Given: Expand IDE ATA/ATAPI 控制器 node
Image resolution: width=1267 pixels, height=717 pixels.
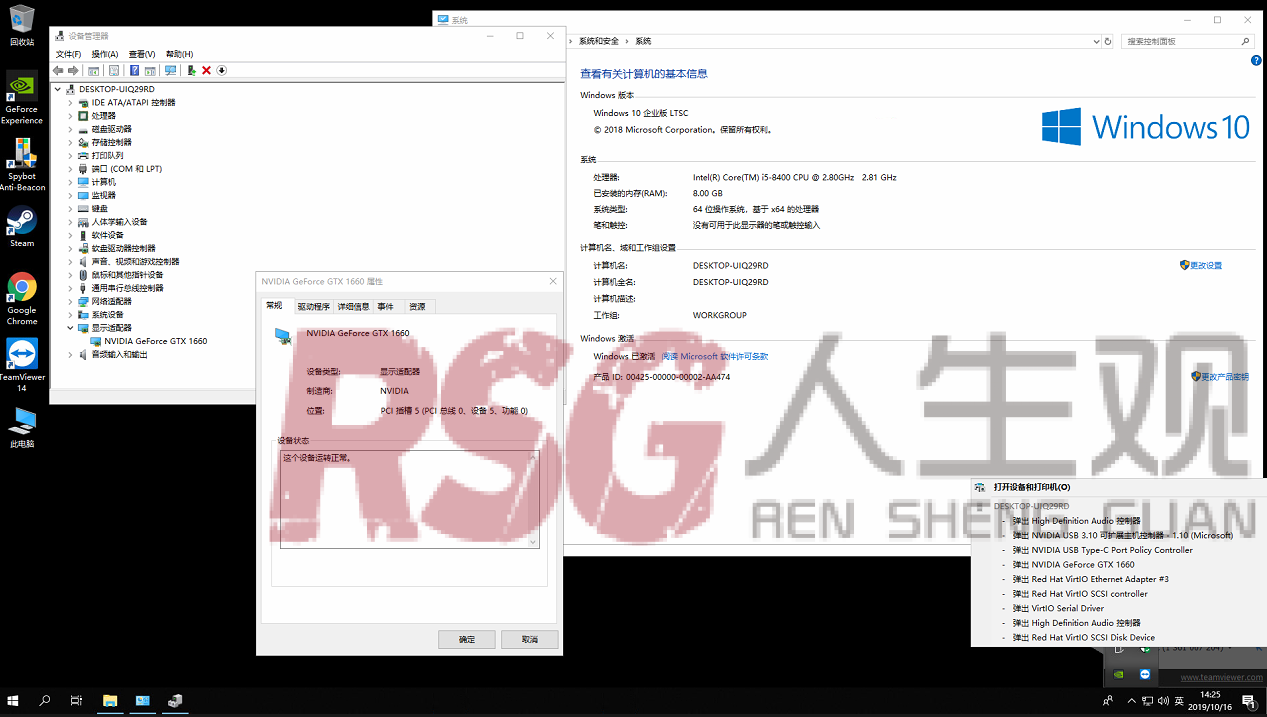Looking at the screenshot, I should coord(70,102).
